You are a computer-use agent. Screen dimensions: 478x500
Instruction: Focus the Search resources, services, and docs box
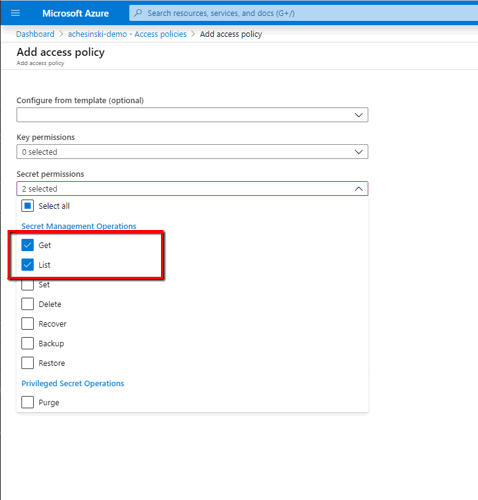(x=303, y=13)
